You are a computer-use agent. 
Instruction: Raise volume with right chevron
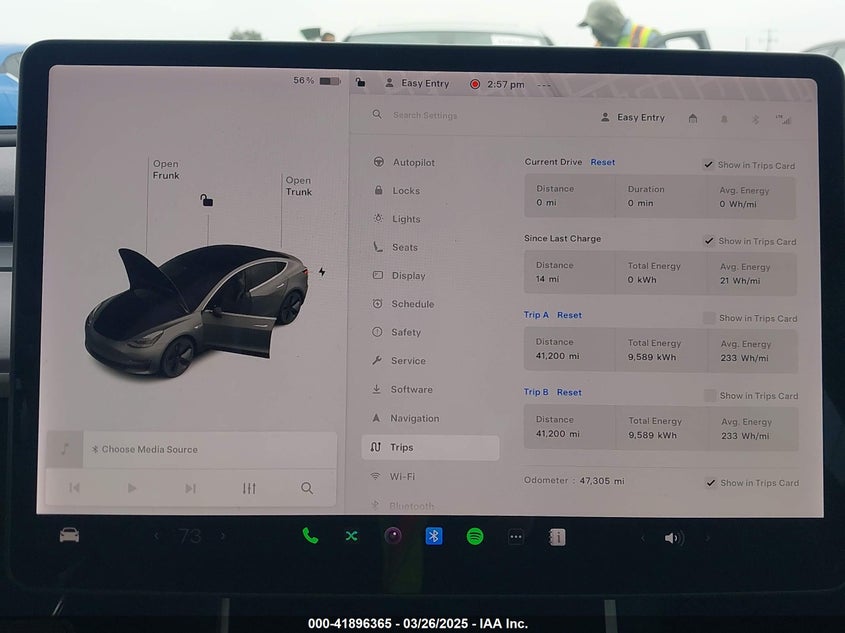(708, 538)
